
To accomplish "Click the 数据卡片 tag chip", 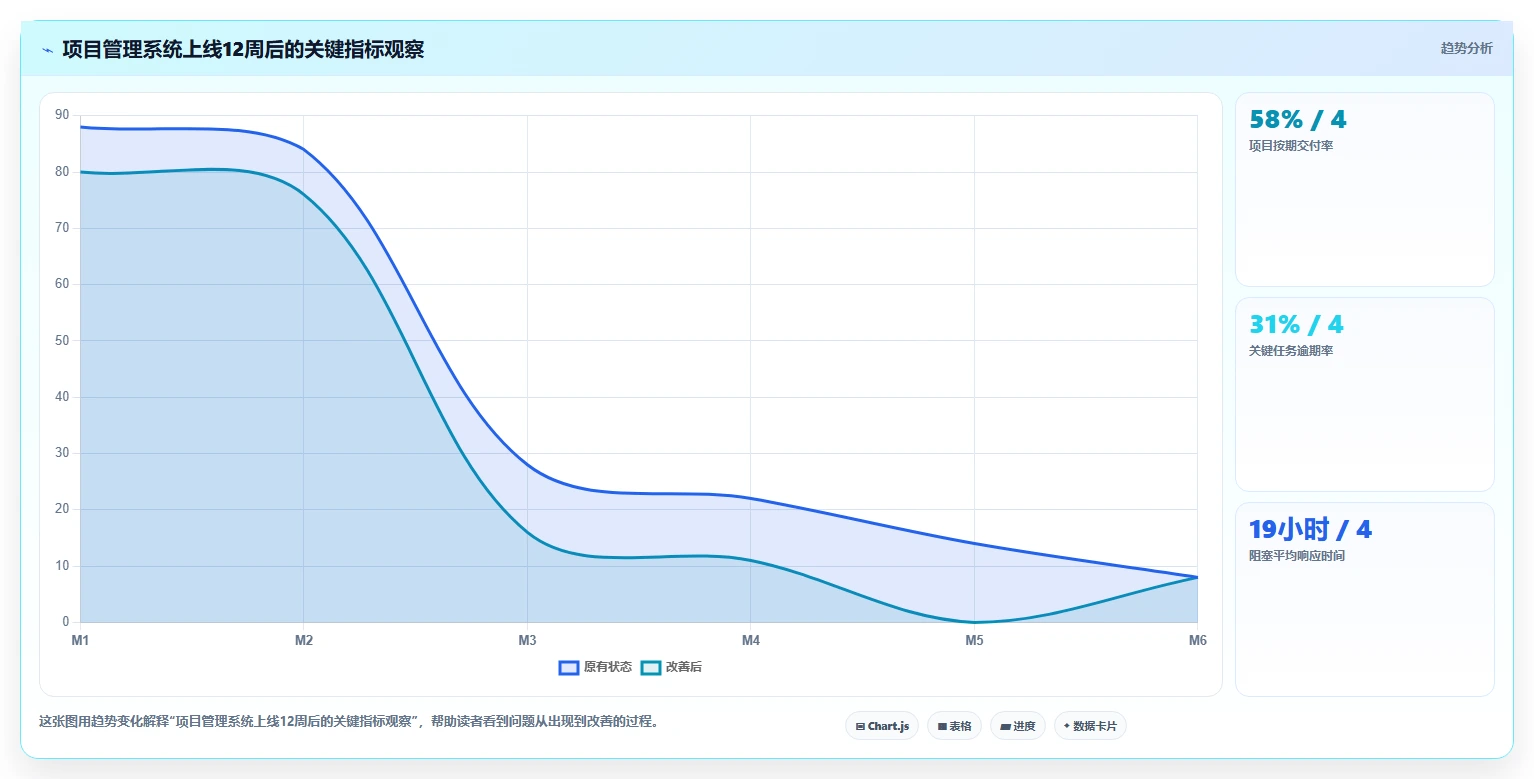I will click(1090, 726).
